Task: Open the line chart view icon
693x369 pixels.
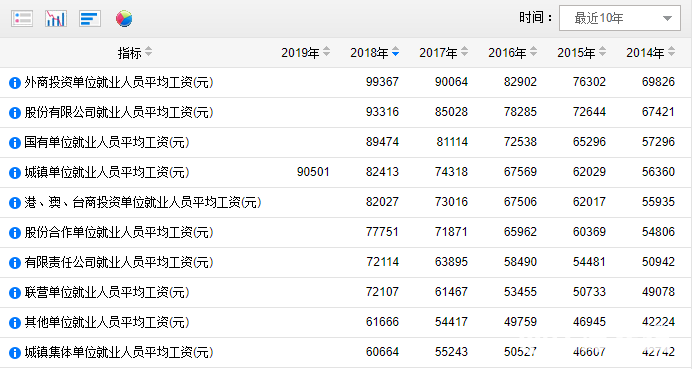Action: 56,19
